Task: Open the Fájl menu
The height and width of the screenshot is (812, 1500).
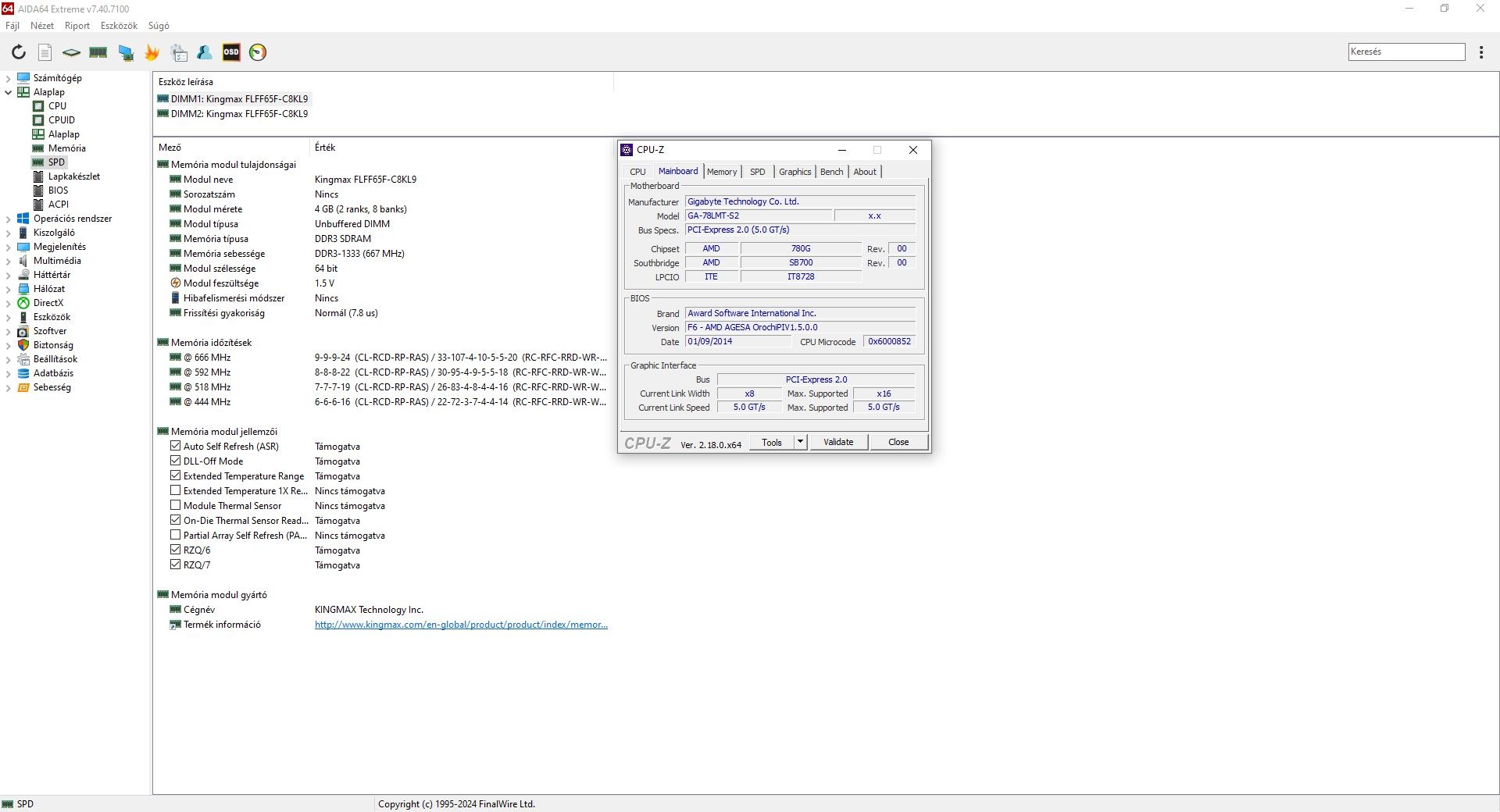Action: point(12,26)
